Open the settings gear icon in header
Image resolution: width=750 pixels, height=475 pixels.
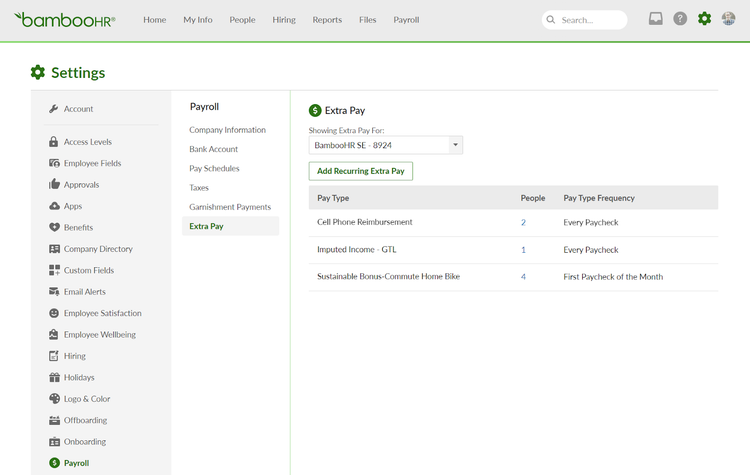[705, 19]
